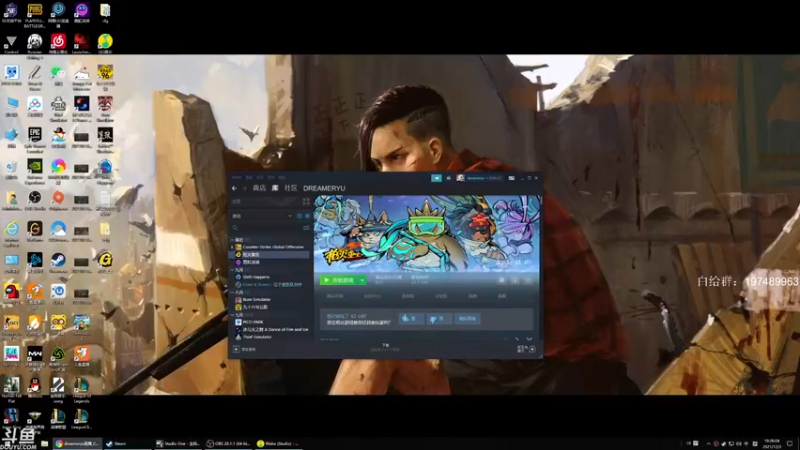800x450 pixels.
Task: Open game settings gear on the game page
Action: tap(502, 280)
